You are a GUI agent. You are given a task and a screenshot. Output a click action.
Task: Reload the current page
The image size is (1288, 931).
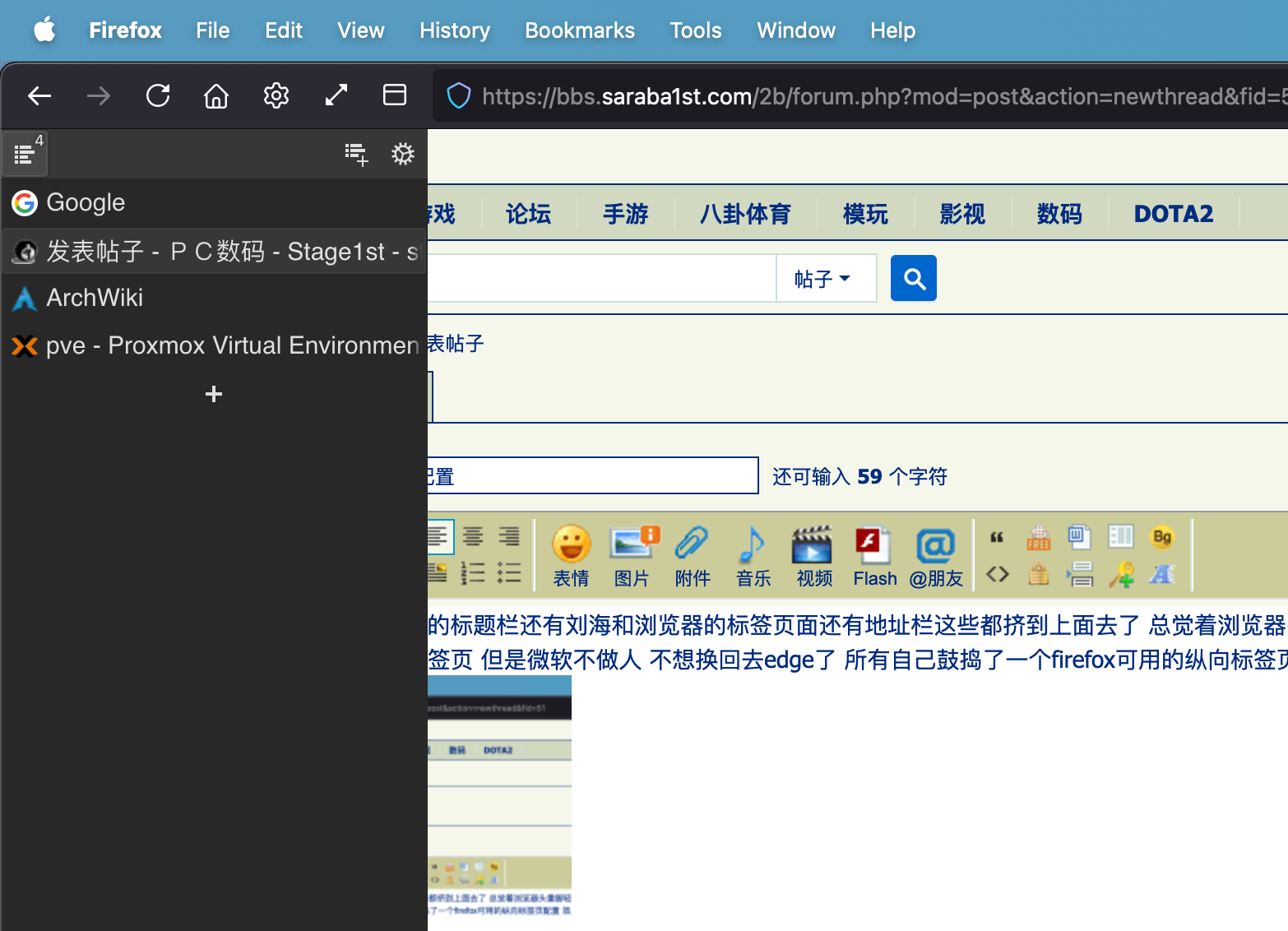point(158,95)
